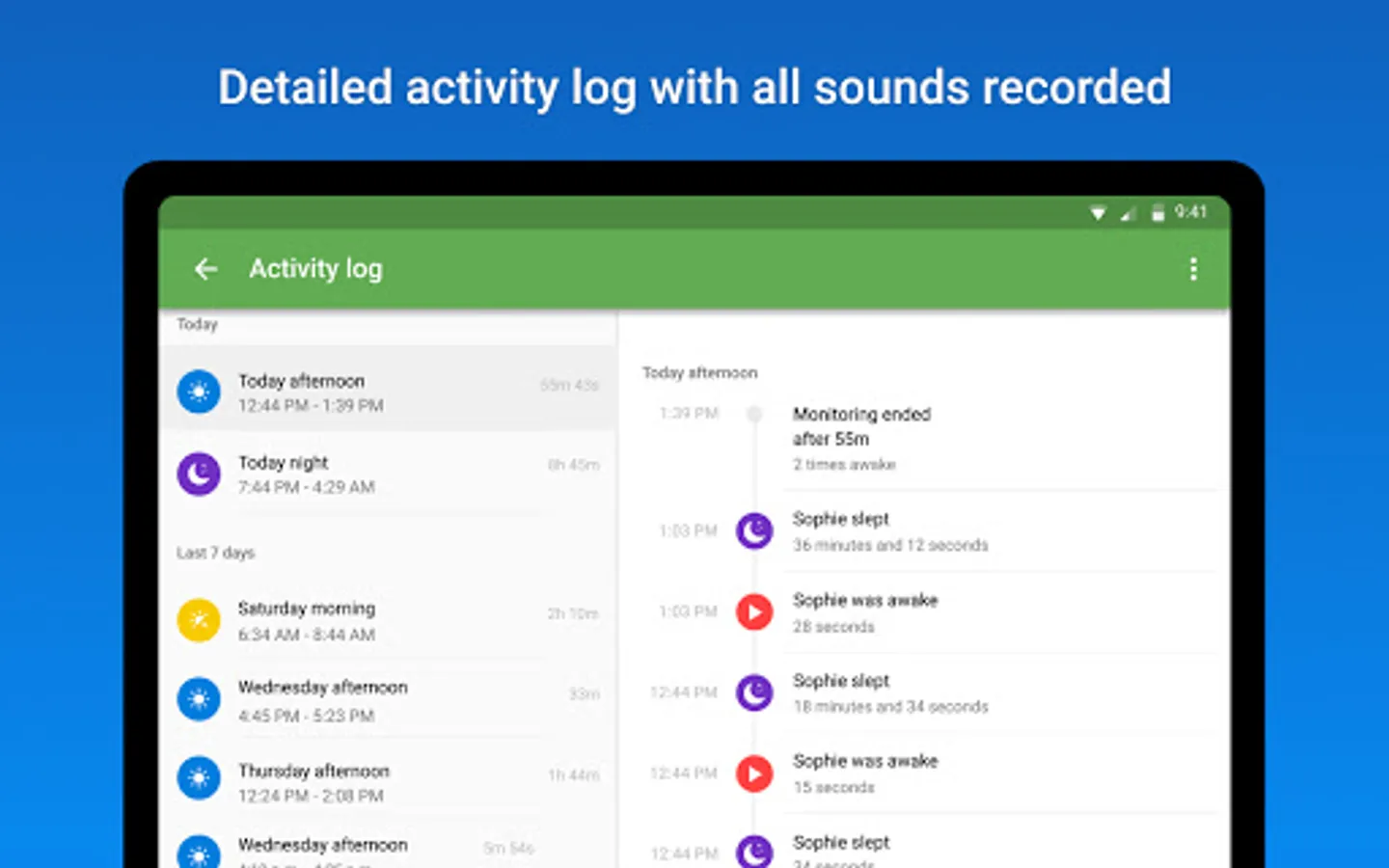Click the moon icon for 18 minutes sleep
The width and height of the screenshot is (1389, 868).
(754, 692)
